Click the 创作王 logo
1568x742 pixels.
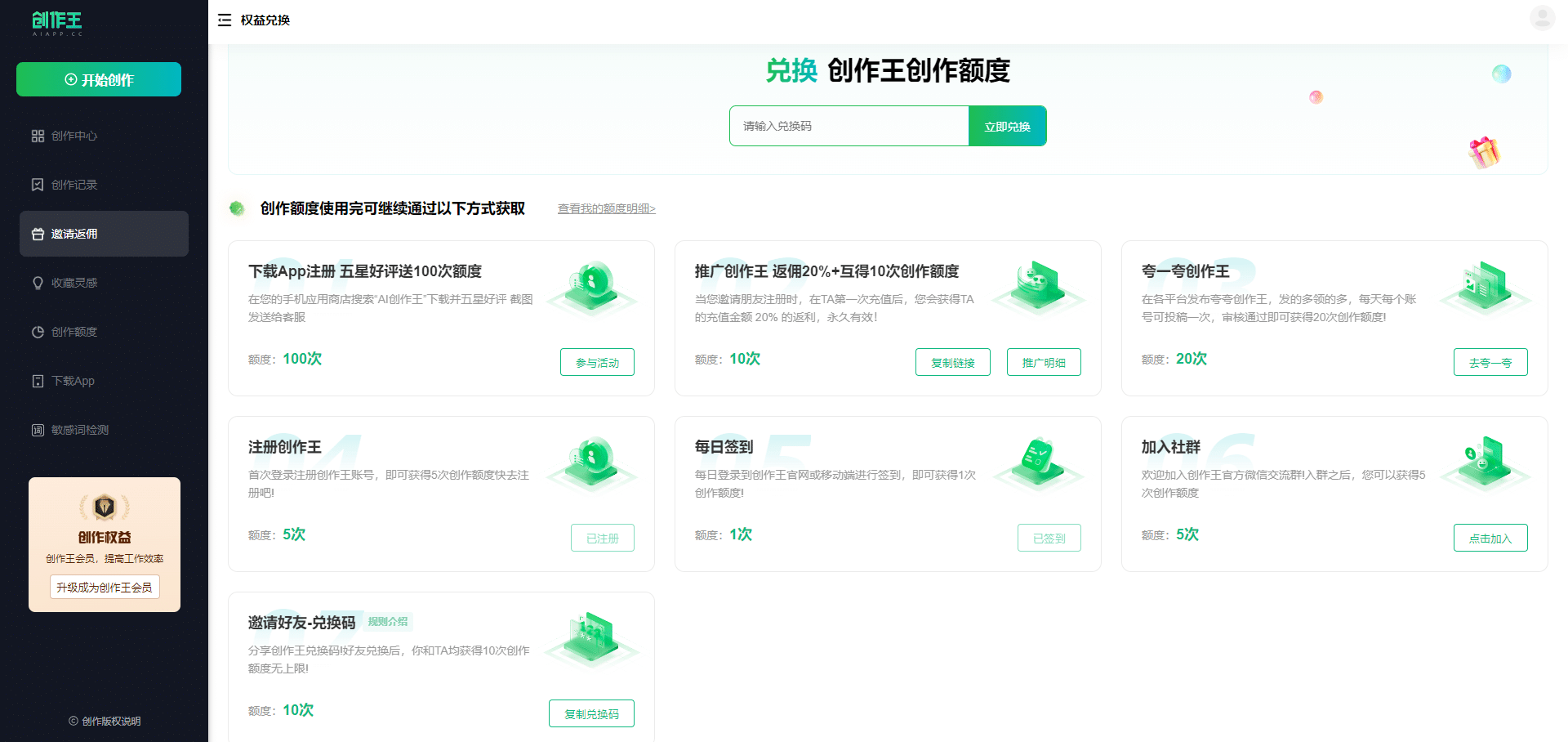(56, 23)
